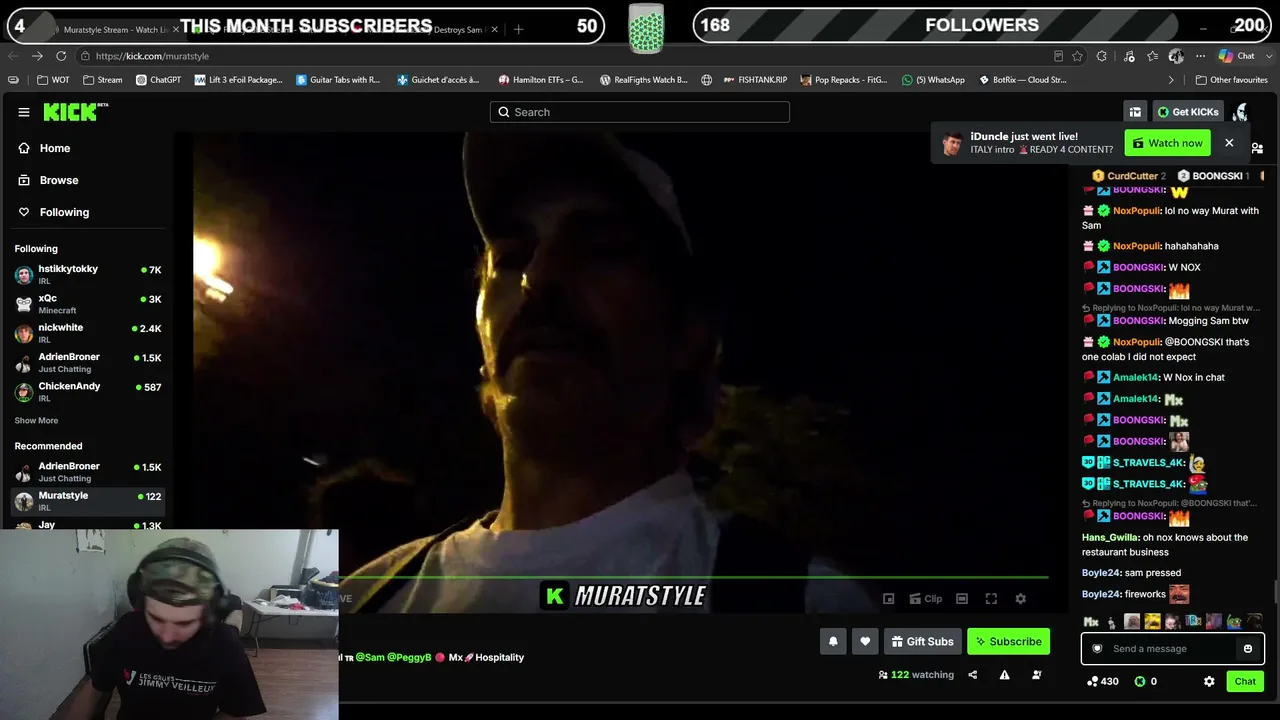Click the CurdCutter top gifter badge
Screen dimensions: 1280x720
pos(1128,176)
